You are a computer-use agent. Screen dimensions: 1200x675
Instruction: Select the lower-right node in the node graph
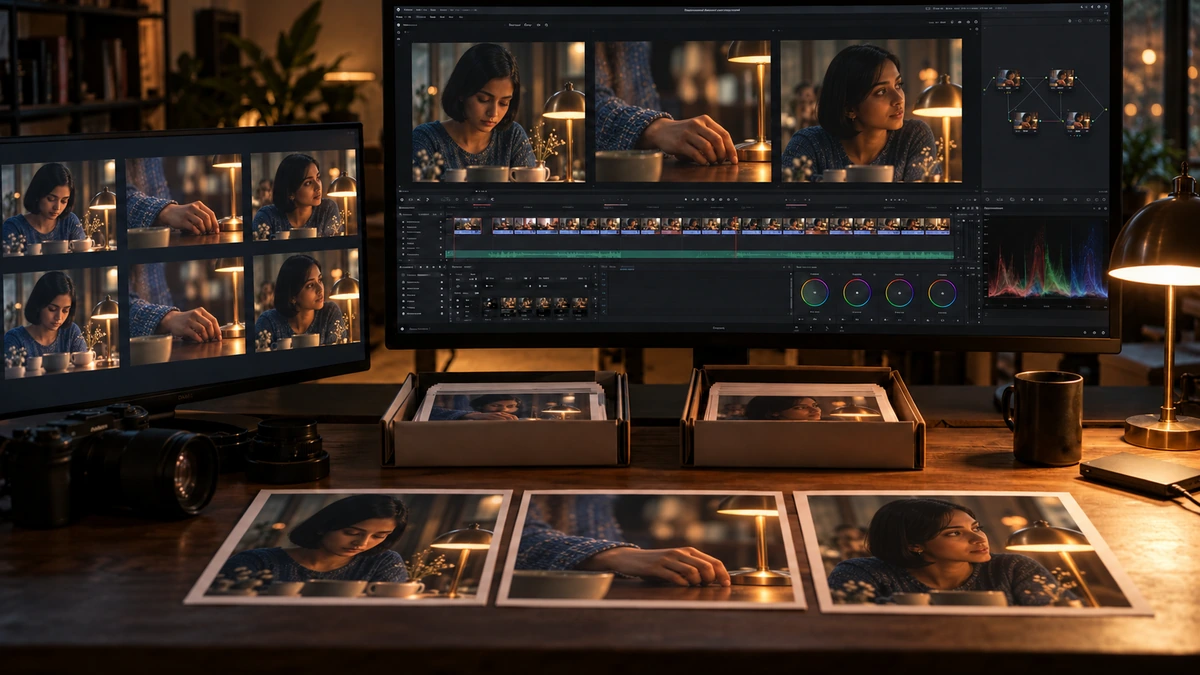point(1078,122)
